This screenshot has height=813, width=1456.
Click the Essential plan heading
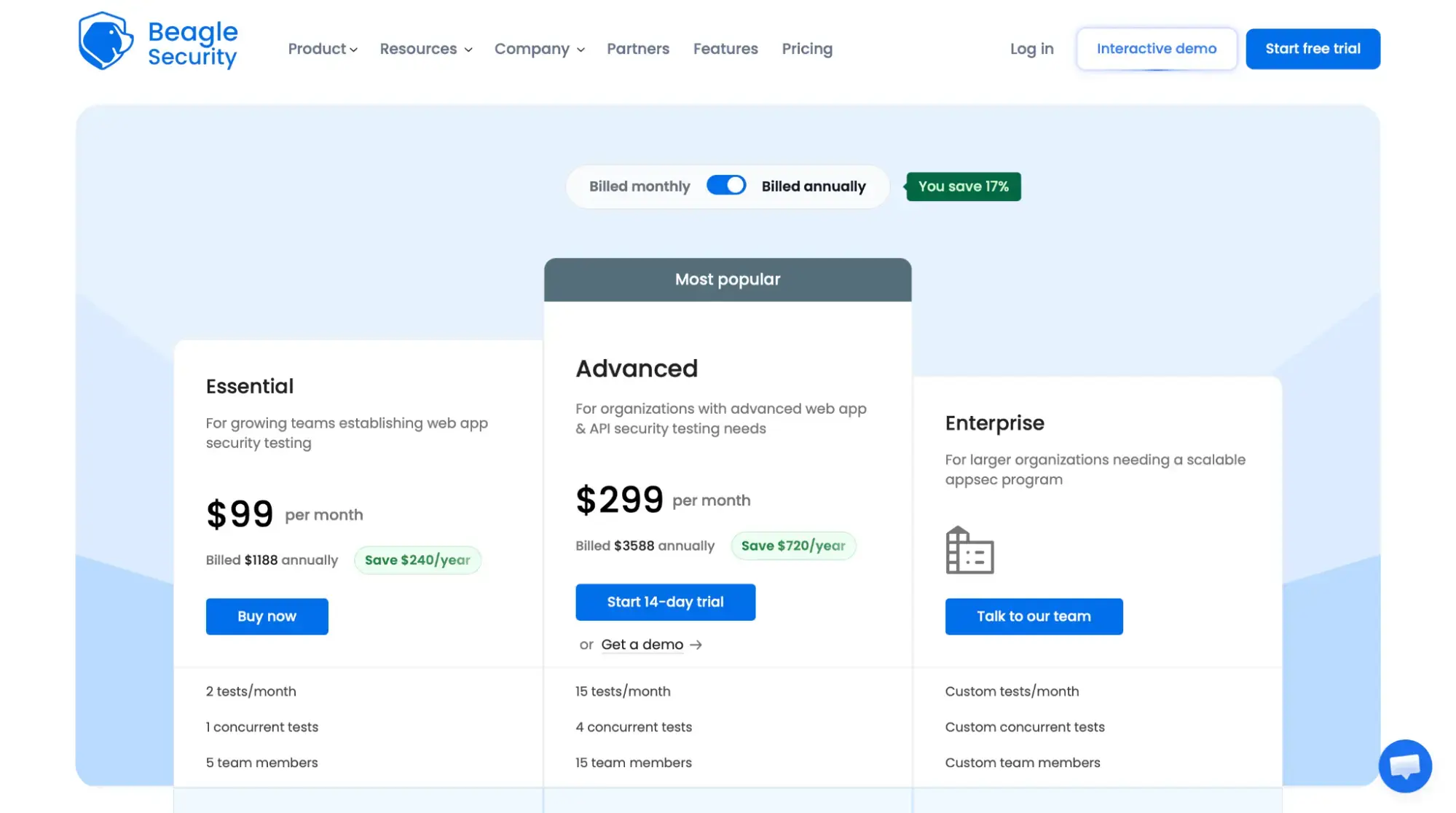coord(250,386)
